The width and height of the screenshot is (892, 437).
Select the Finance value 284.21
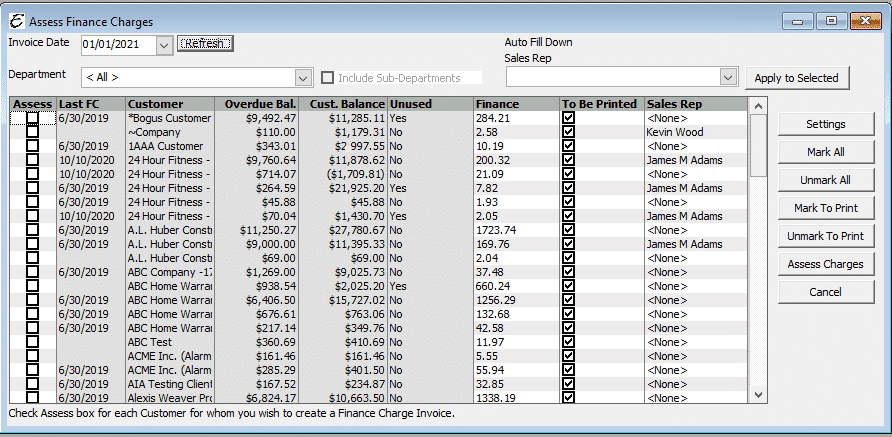click(493, 118)
